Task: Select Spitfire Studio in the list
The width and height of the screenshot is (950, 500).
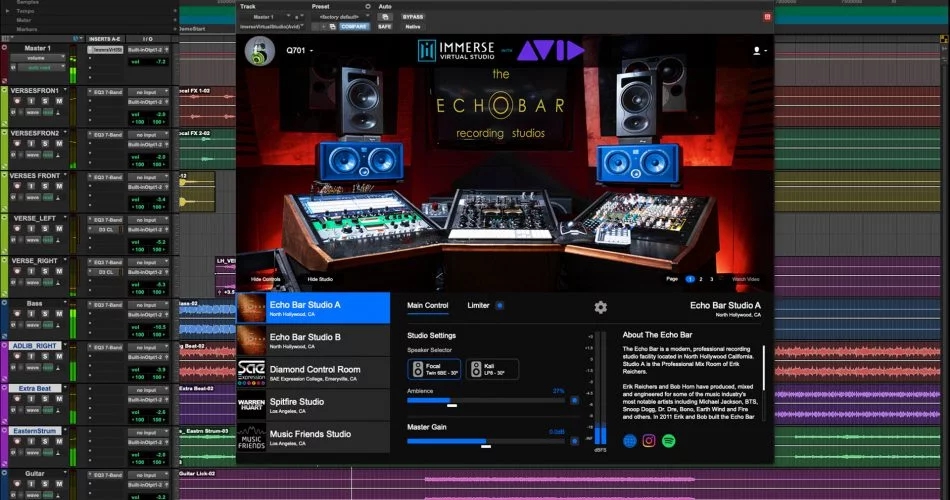Action: point(313,405)
